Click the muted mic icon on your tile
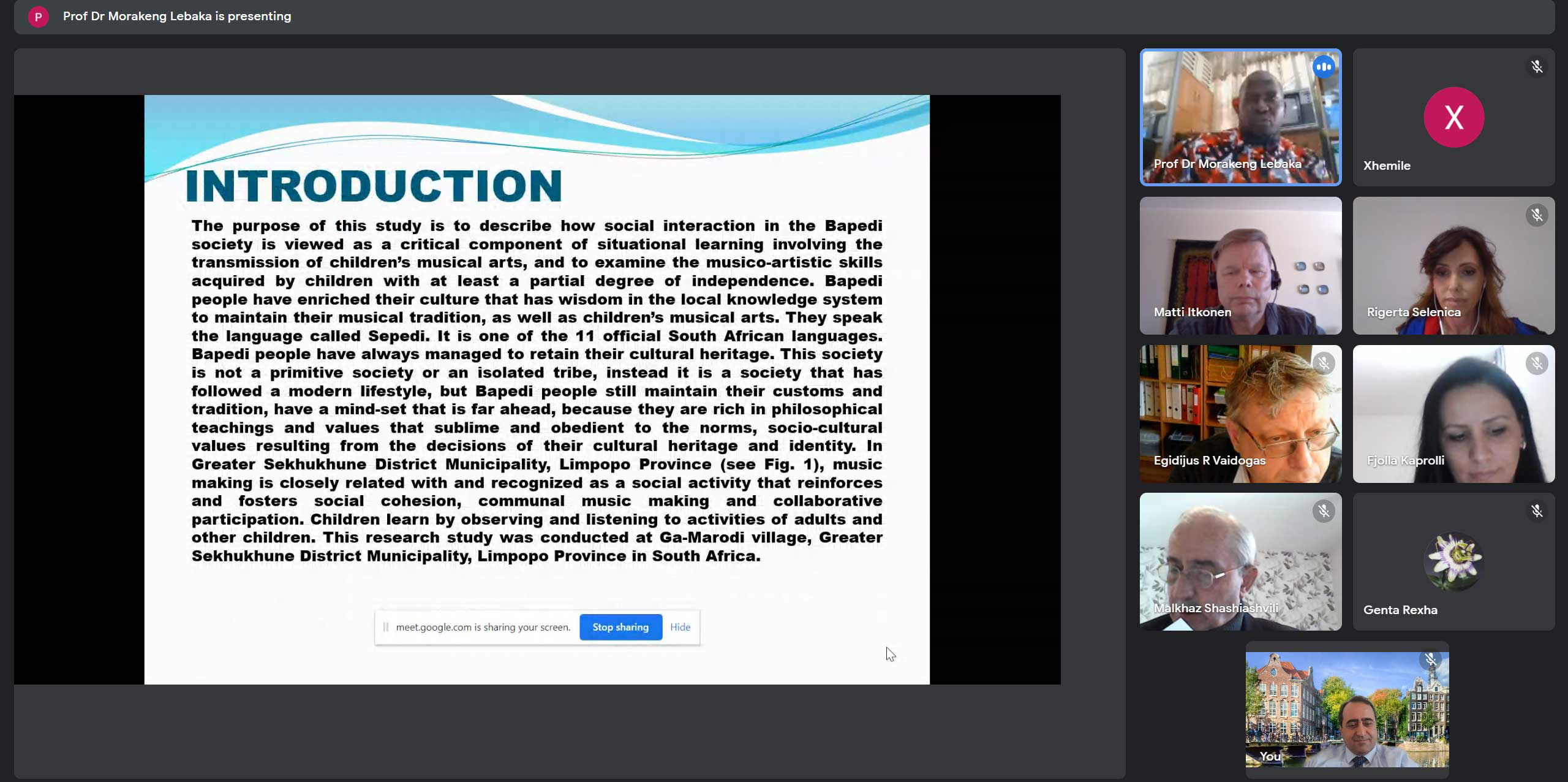The image size is (1568, 782). click(x=1430, y=660)
